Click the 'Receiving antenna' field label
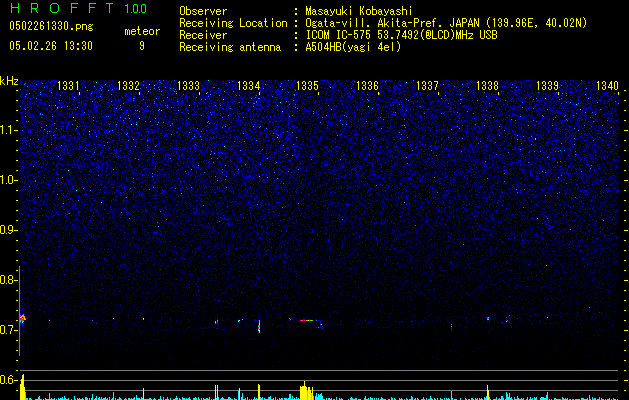 coord(230,47)
